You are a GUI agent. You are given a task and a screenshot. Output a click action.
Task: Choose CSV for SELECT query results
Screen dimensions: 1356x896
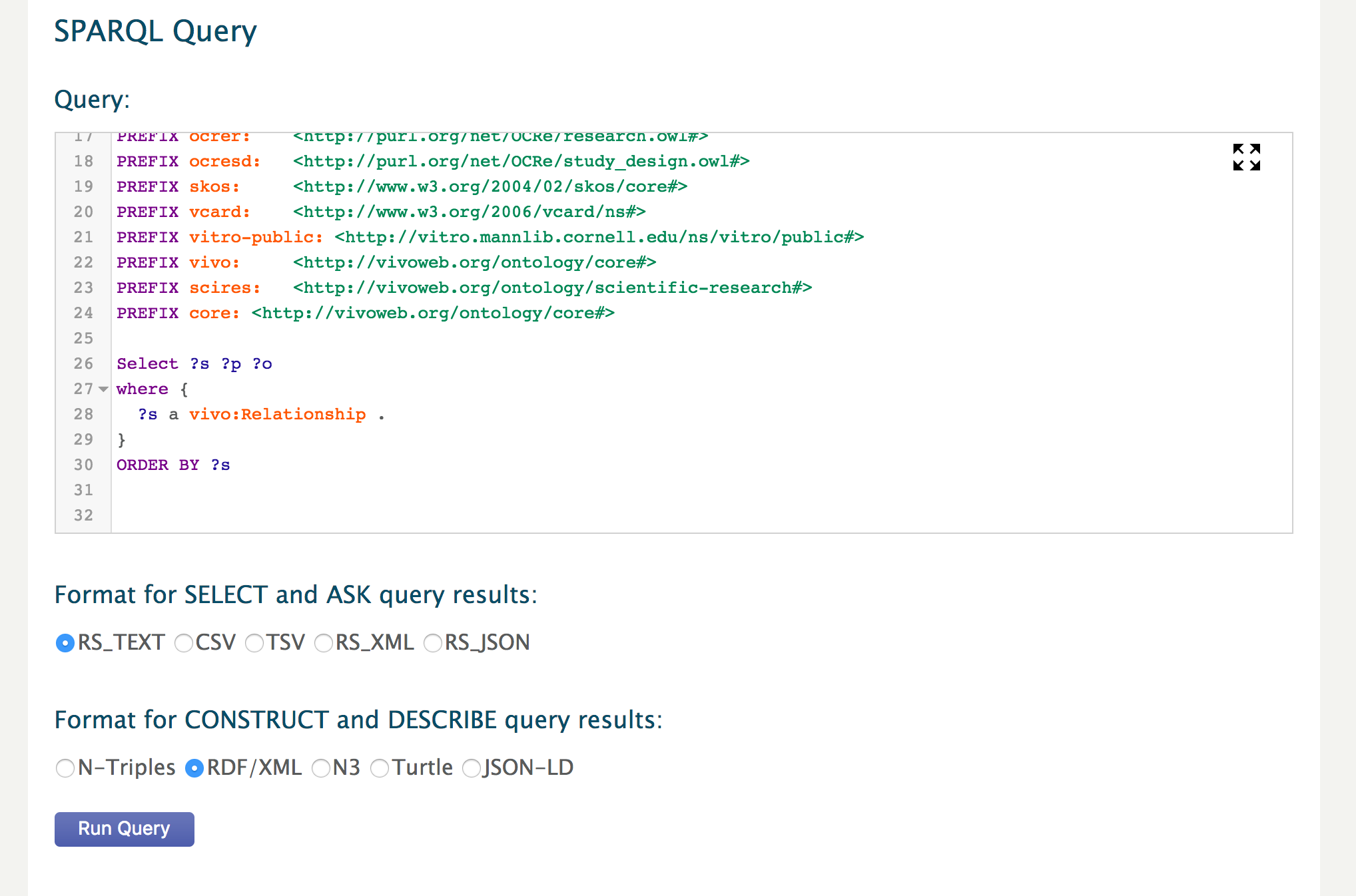(184, 643)
